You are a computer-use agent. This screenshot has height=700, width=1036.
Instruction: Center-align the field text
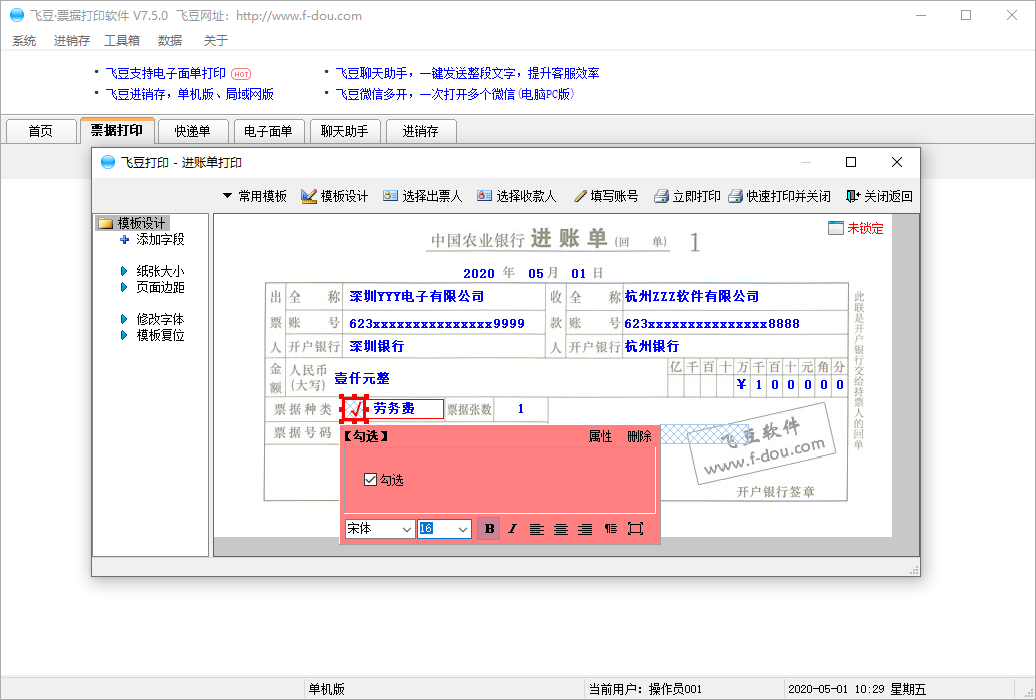(x=561, y=529)
